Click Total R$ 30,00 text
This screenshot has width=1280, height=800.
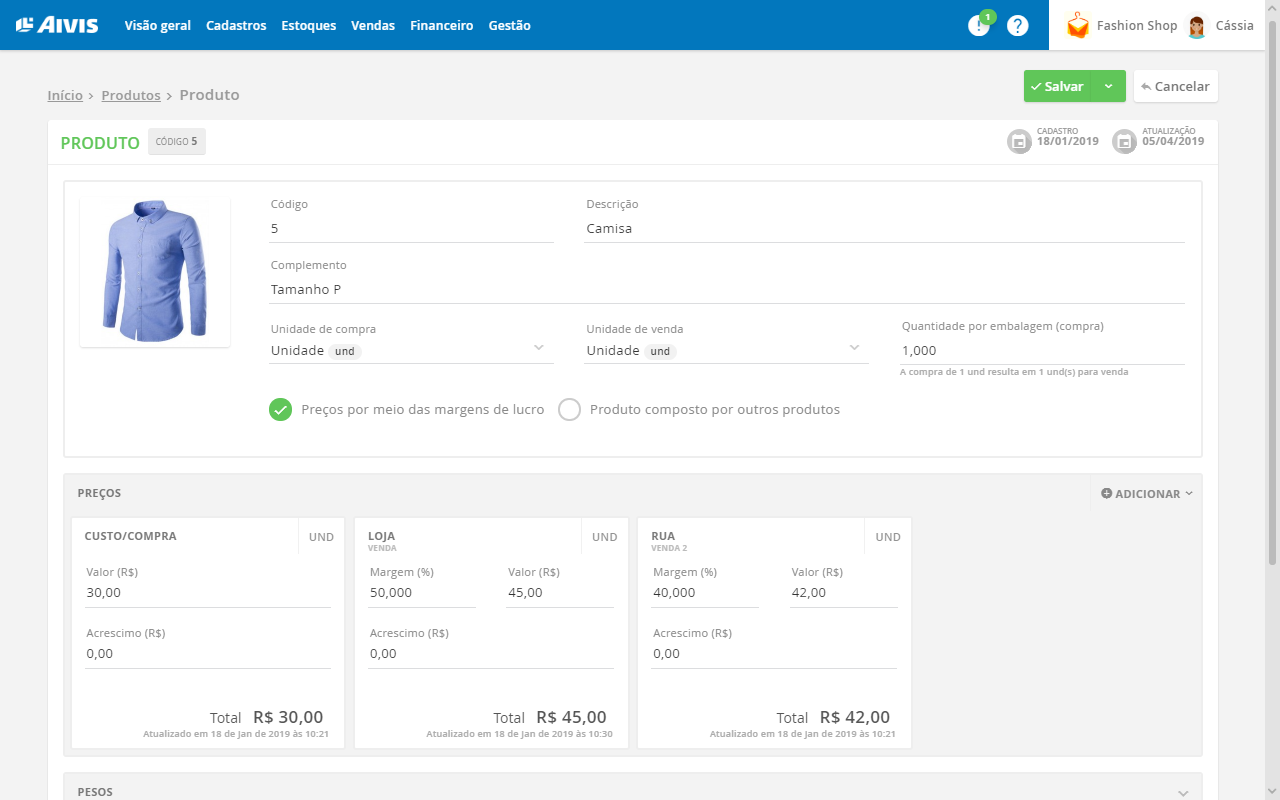(x=266, y=717)
